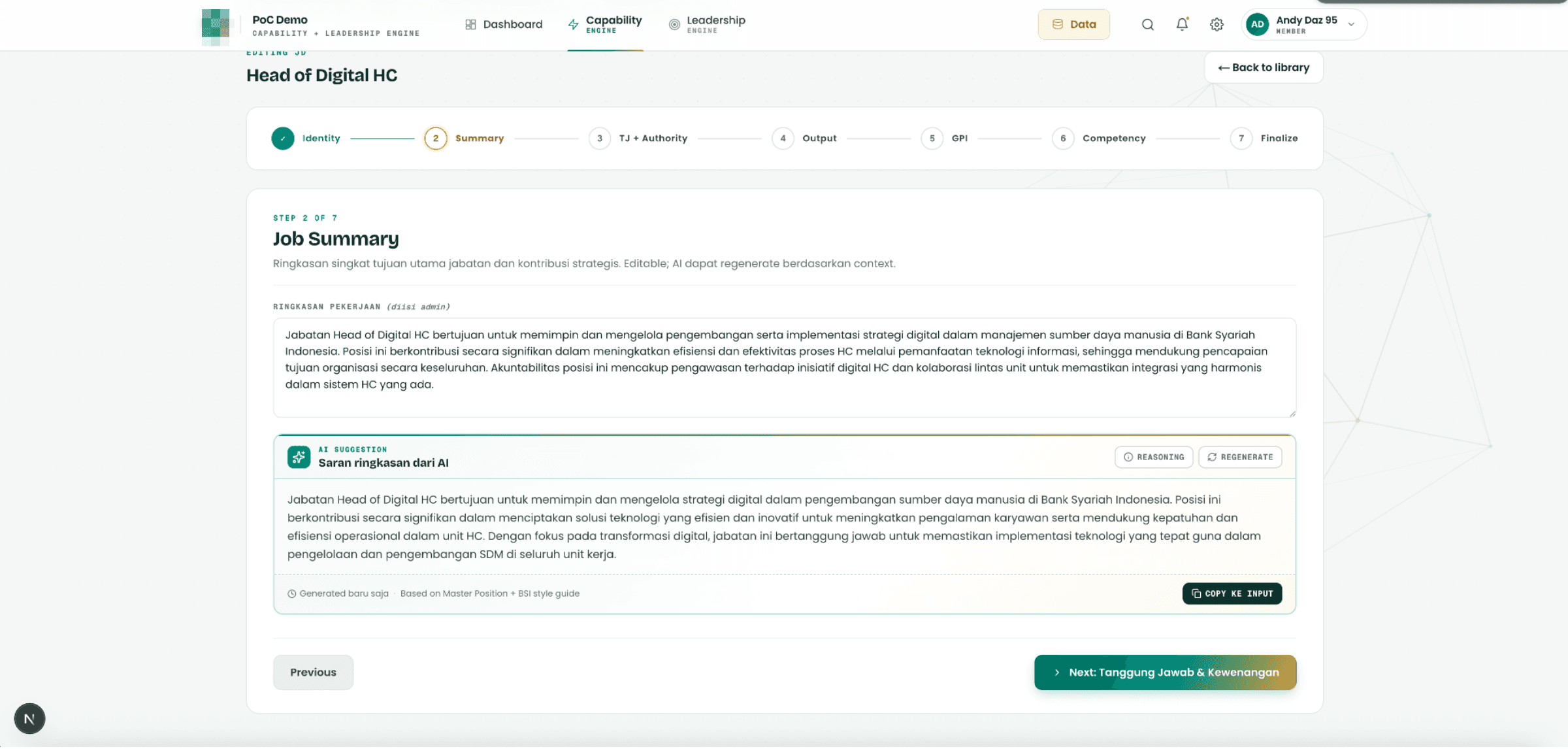
Task: Click the Output step label
Action: pos(819,139)
